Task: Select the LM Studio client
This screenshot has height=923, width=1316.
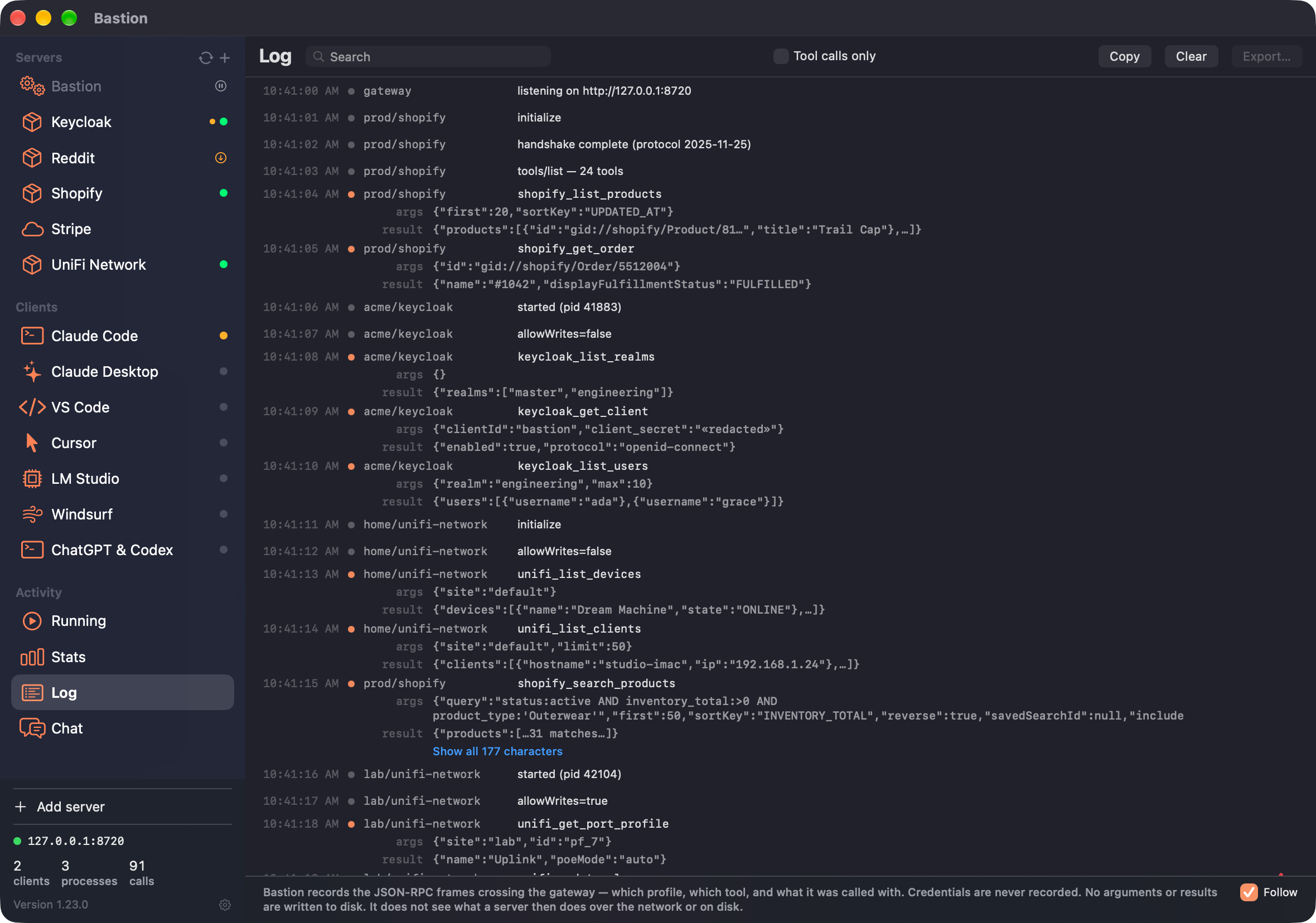Action: click(123, 478)
